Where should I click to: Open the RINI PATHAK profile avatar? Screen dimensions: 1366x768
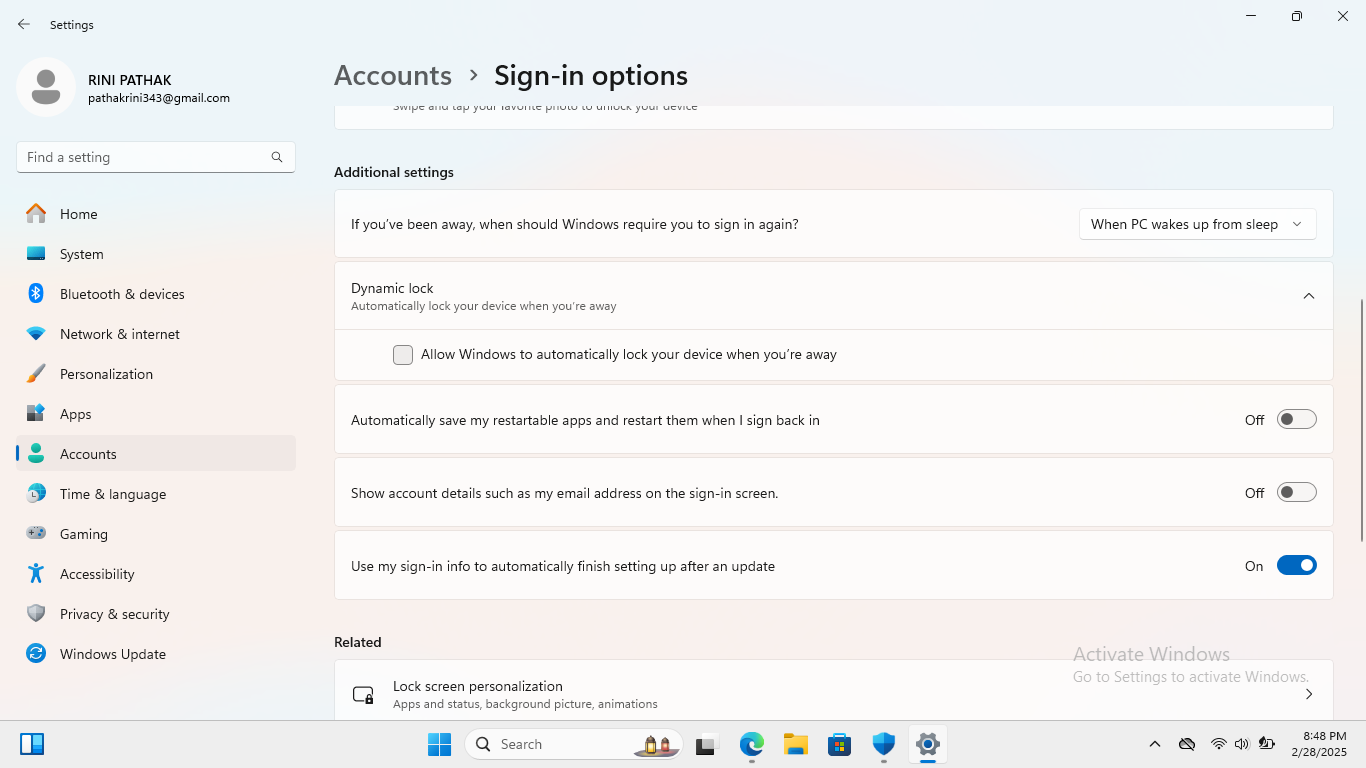click(46, 87)
